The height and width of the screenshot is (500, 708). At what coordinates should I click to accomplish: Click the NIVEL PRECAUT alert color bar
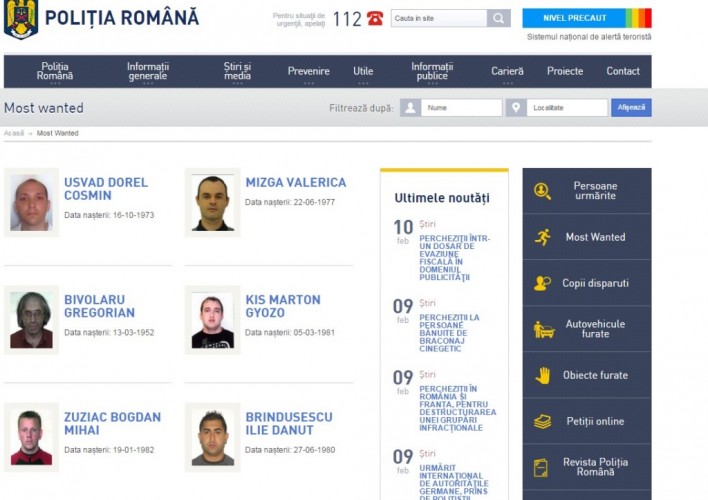pos(636,18)
